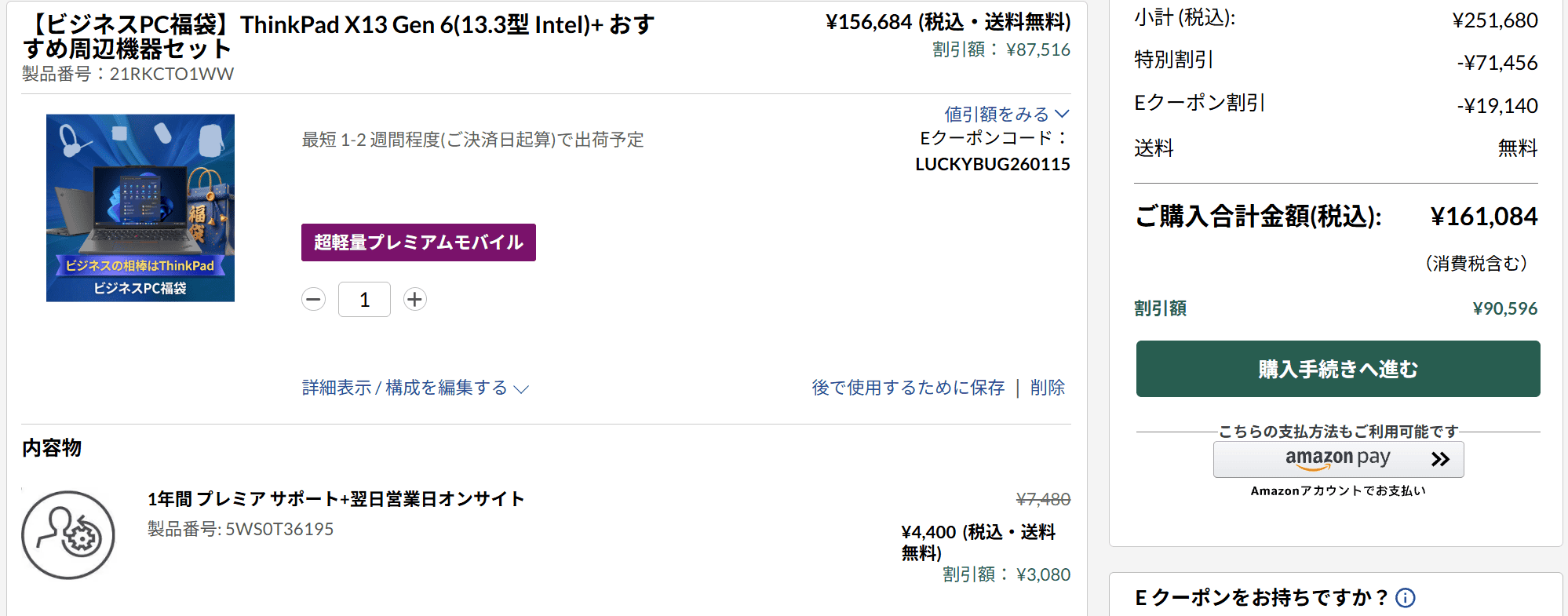The height and width of the screenshot is (616, 1568).
Task: Decrease quantity with the minus button
Action: click(313, 299)
